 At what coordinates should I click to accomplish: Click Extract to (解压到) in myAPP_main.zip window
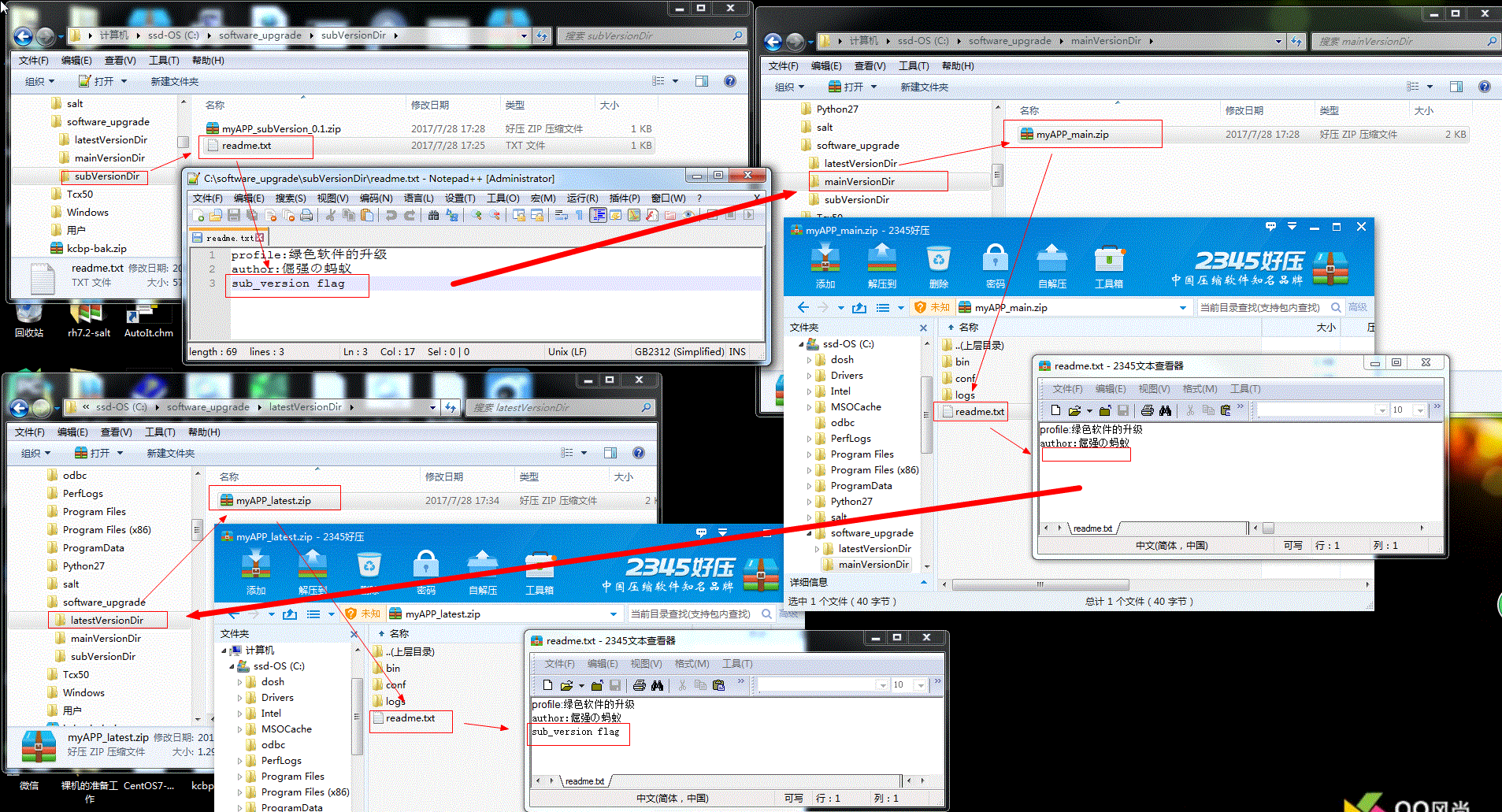click(882, 265)
